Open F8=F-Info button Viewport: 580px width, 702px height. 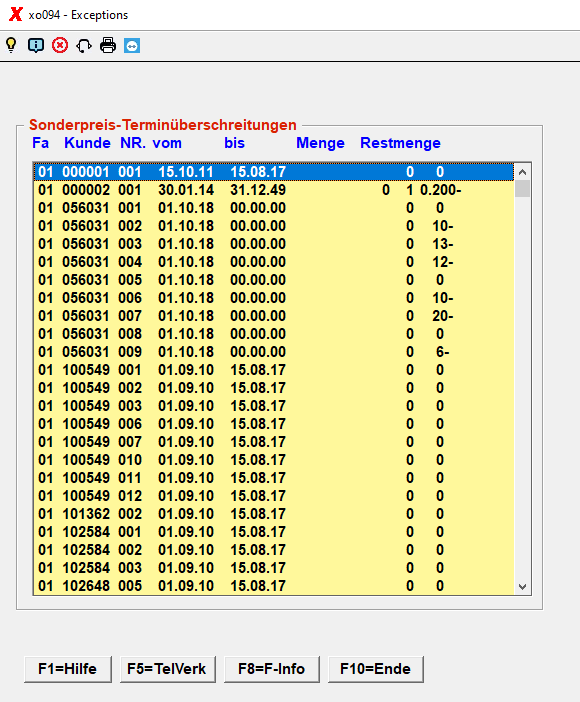271,669
